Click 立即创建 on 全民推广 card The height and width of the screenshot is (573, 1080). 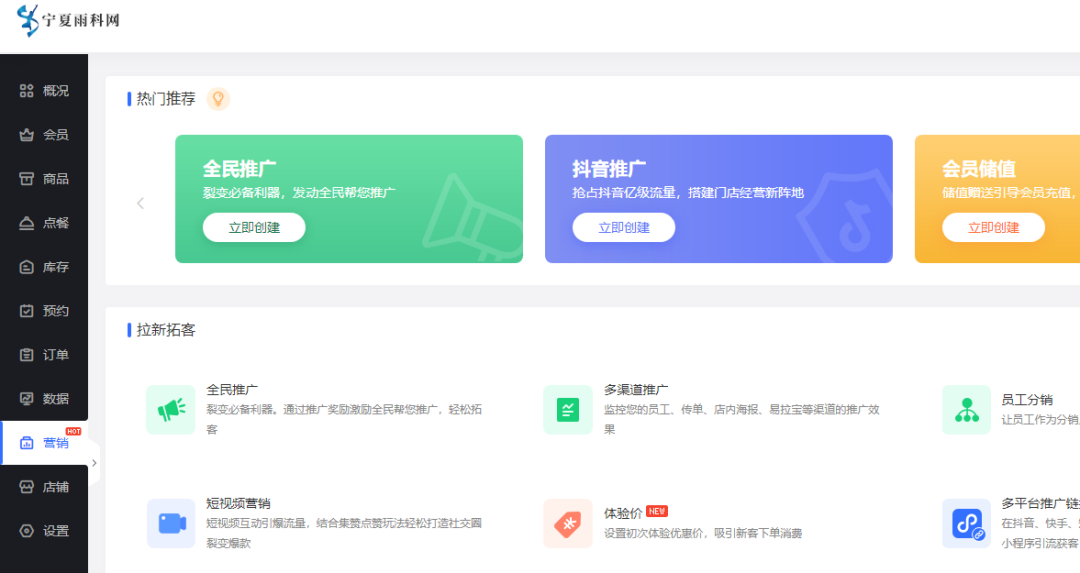[x=254, y=227]
